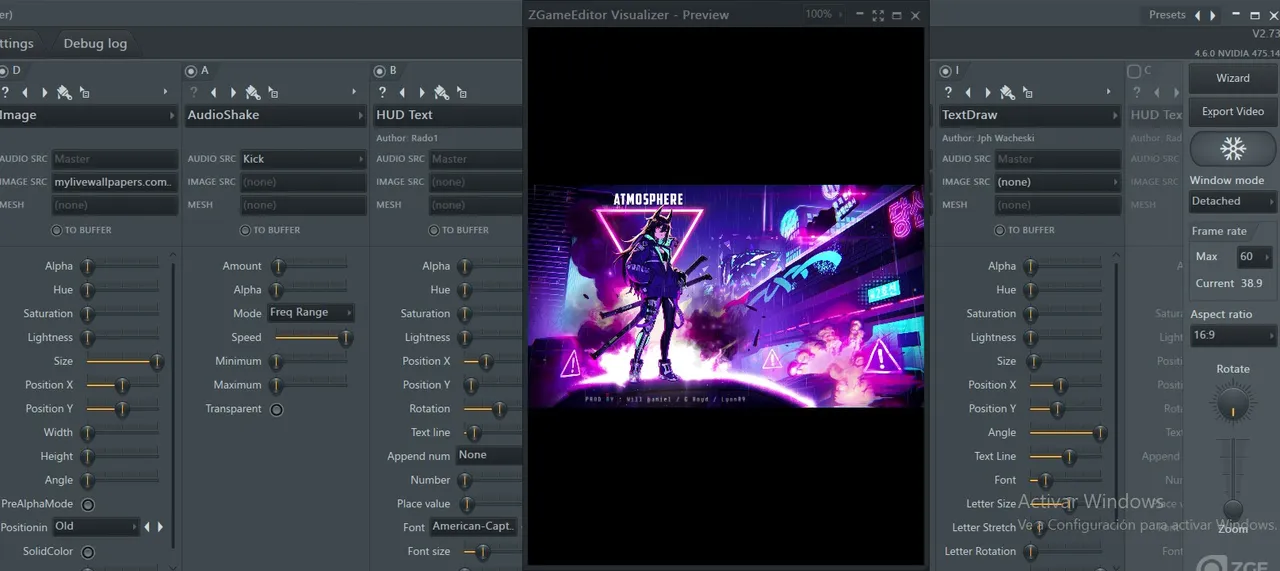Click the paint bucket icon in layer A
Screen dimensions: 1280x571
pos(252,92)
